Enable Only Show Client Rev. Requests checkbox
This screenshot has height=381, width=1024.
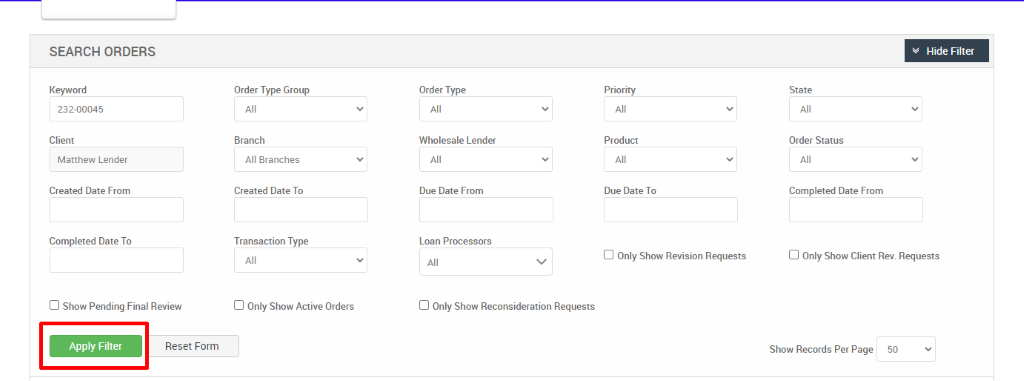click(794, 255)
